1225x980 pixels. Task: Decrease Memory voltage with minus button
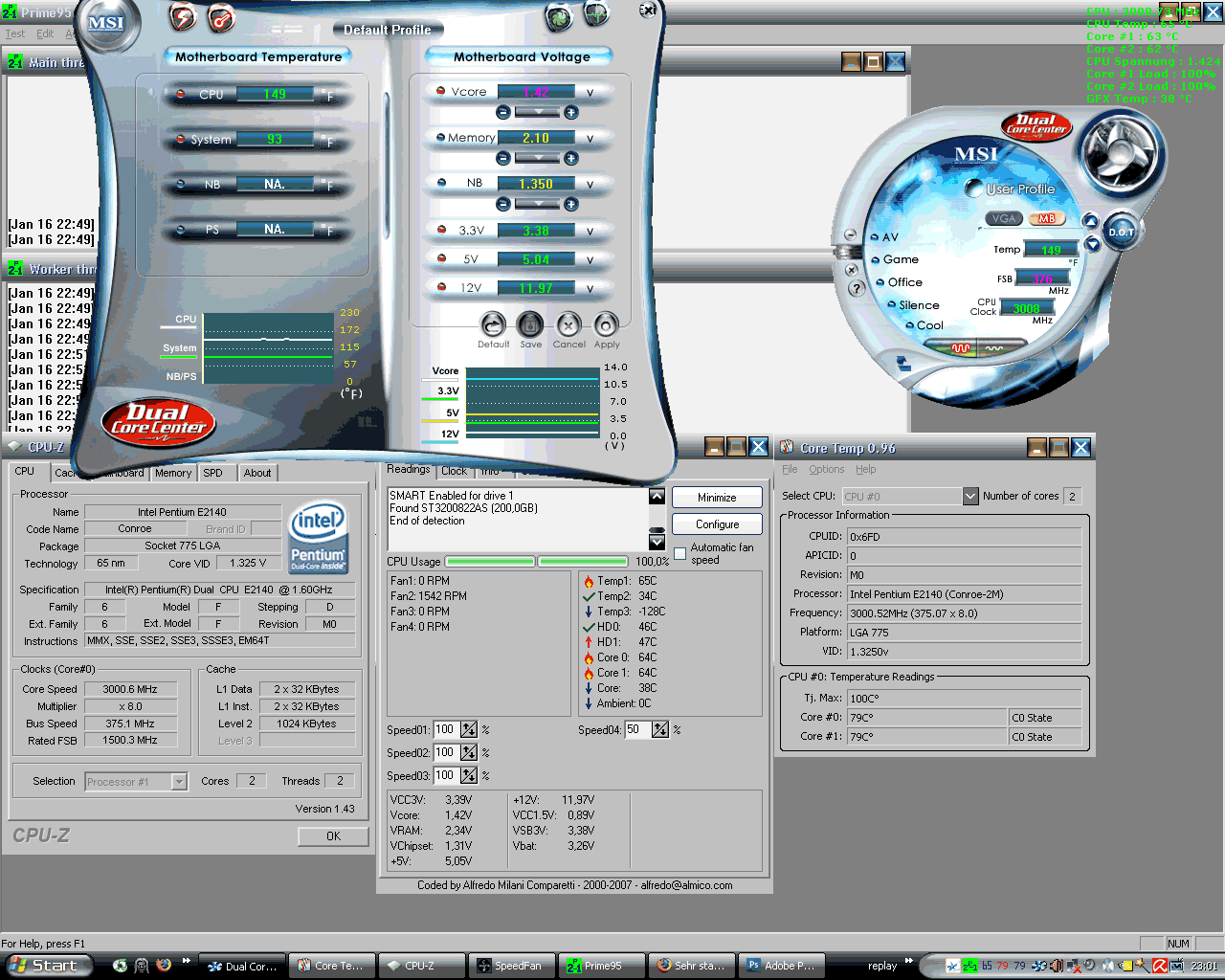(x=502, y=158)
